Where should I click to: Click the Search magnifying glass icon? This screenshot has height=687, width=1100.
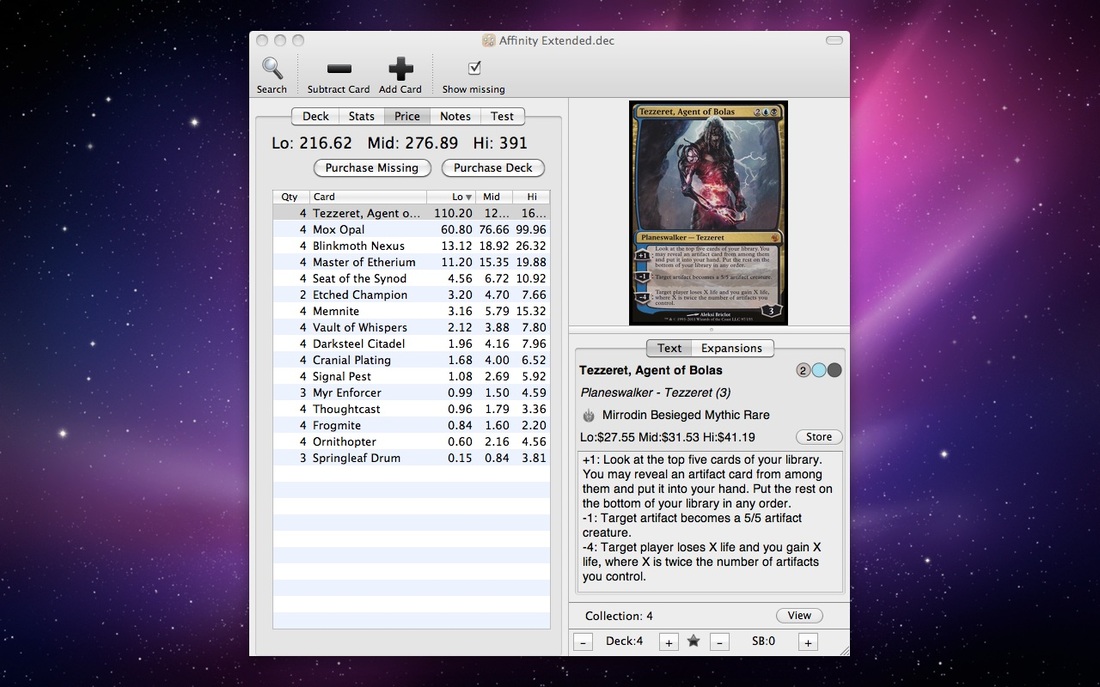271,69
